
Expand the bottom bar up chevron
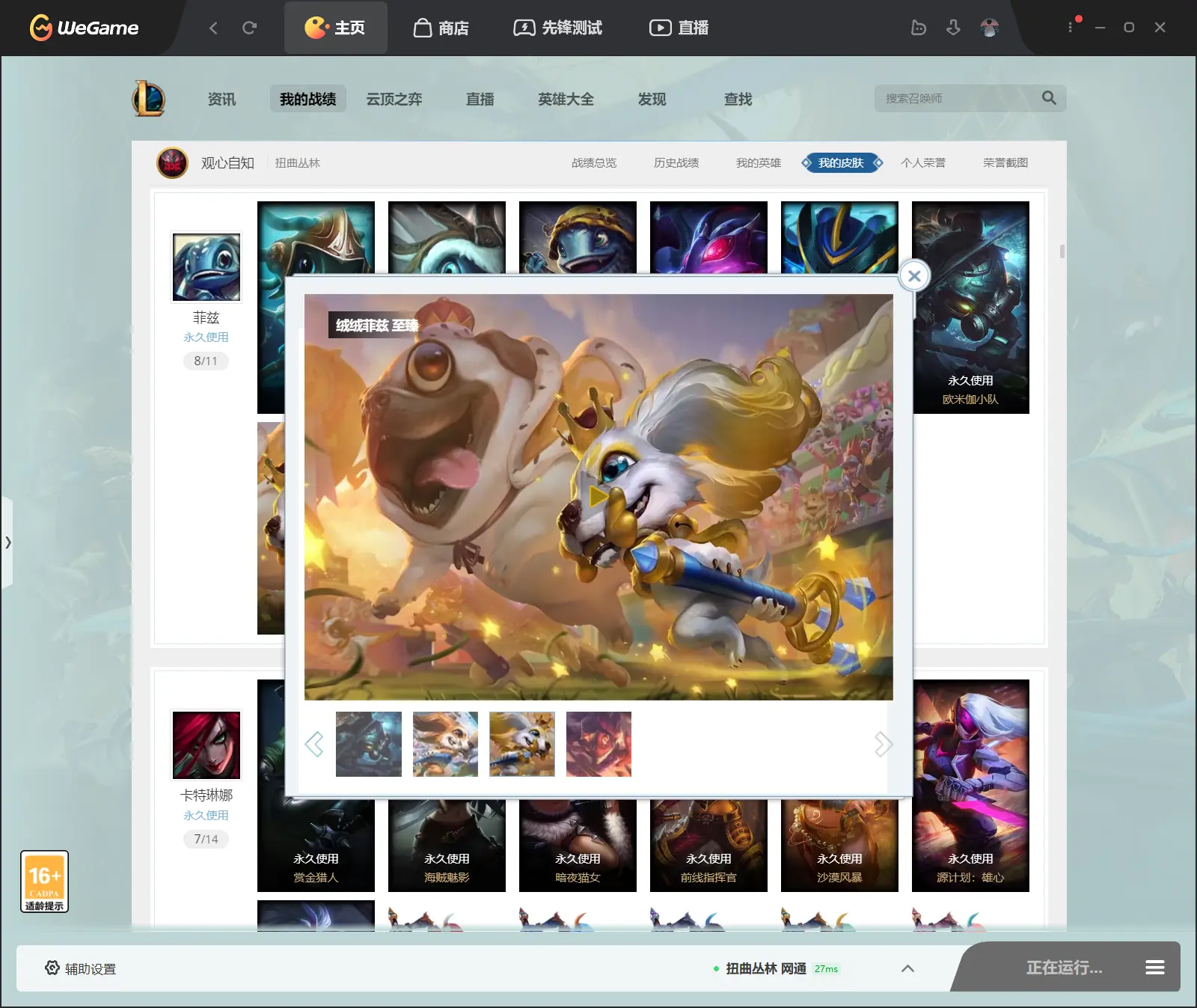point(907,968)
